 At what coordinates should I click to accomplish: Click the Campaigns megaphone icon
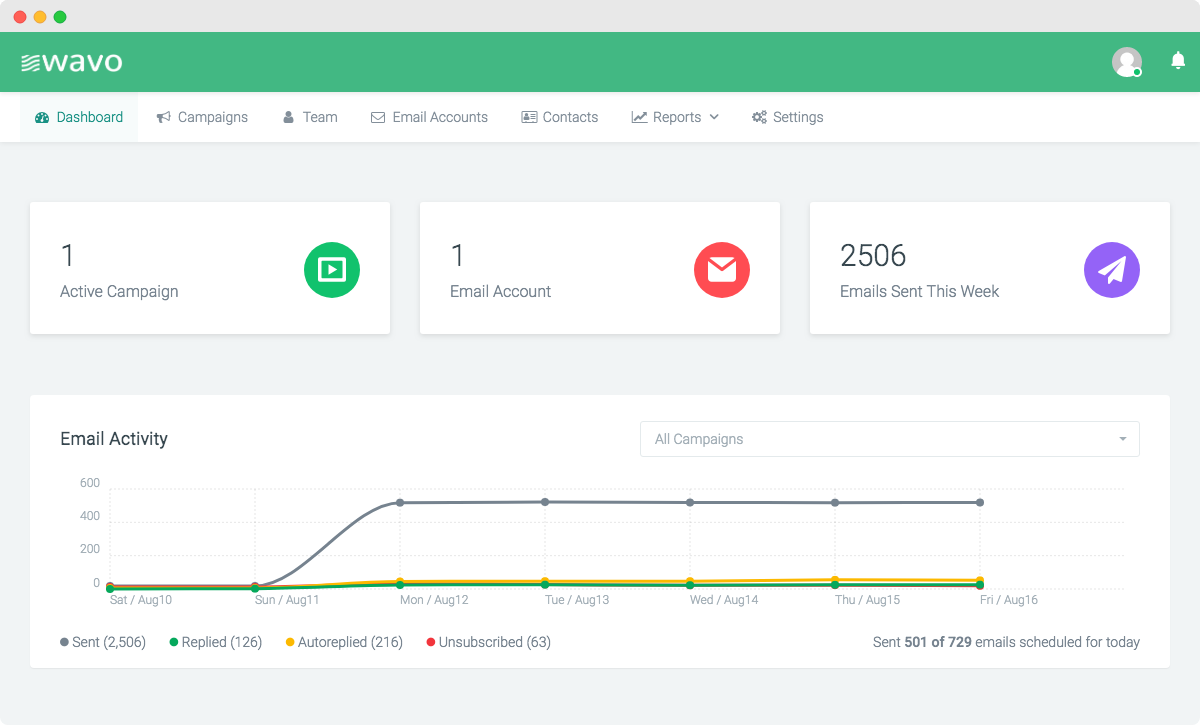(162, 116)
